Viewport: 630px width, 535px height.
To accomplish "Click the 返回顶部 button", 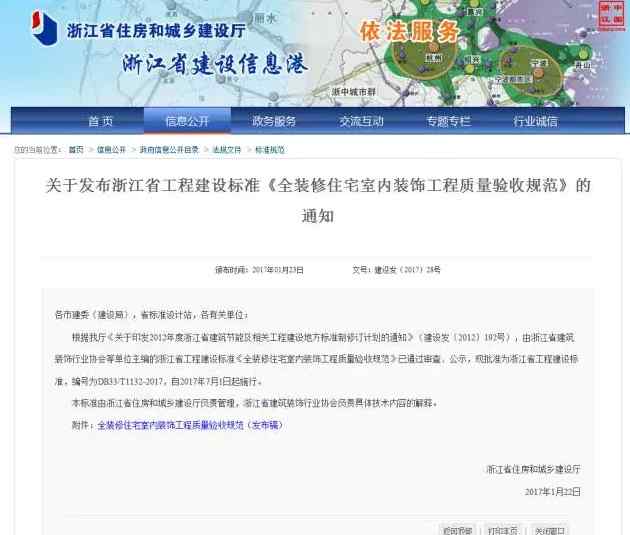I will (x=457, y=531).
